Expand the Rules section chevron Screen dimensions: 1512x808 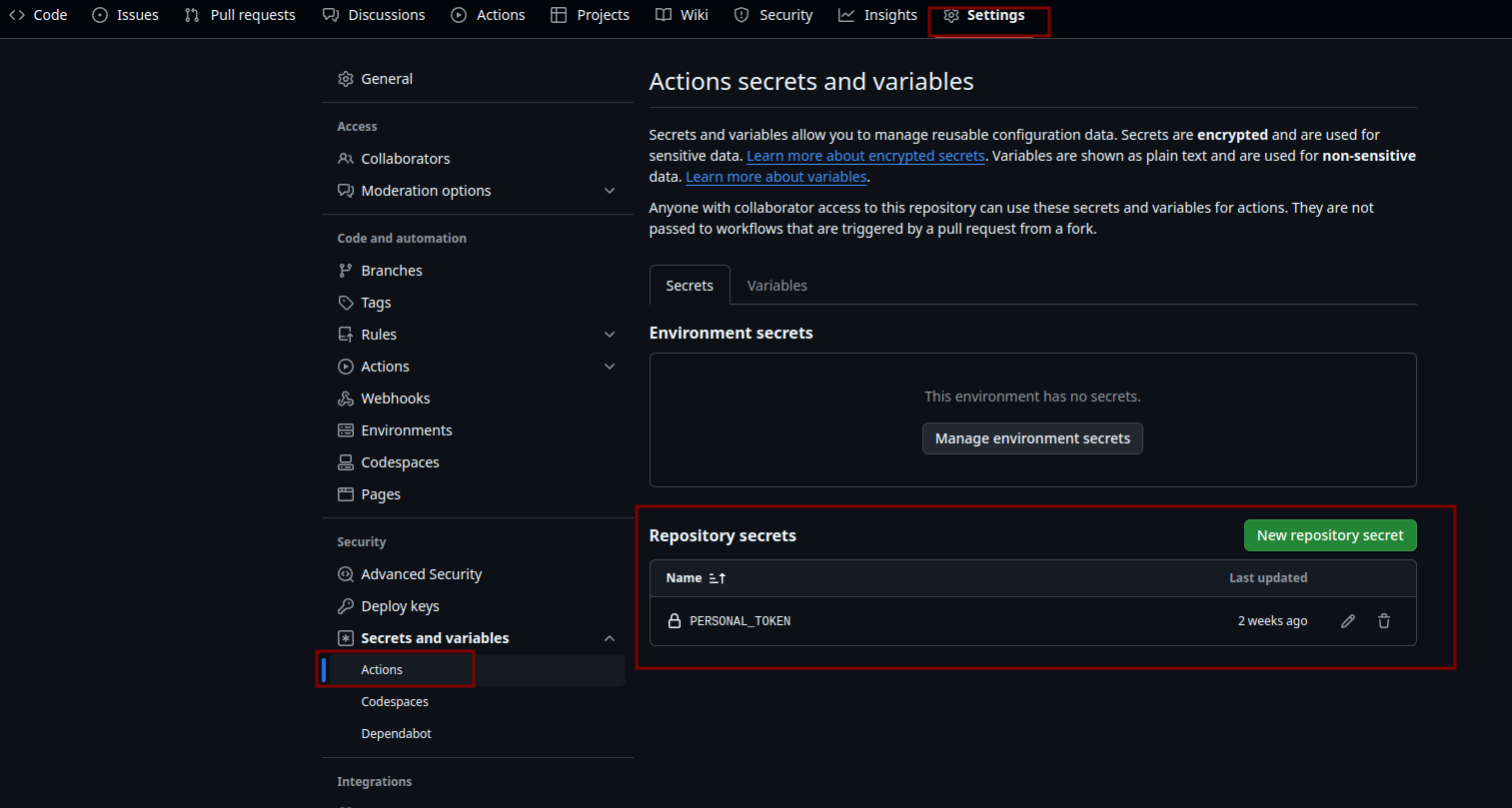pyautogui.click(x=610, y=335)
